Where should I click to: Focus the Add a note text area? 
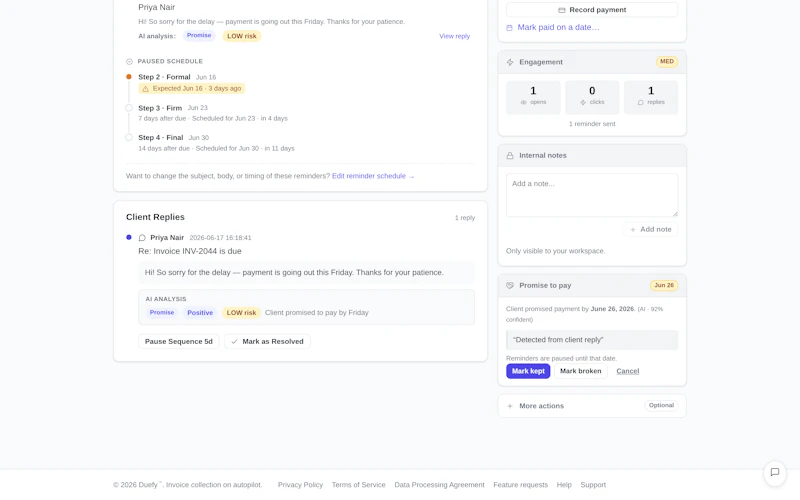tap(592, 195)
